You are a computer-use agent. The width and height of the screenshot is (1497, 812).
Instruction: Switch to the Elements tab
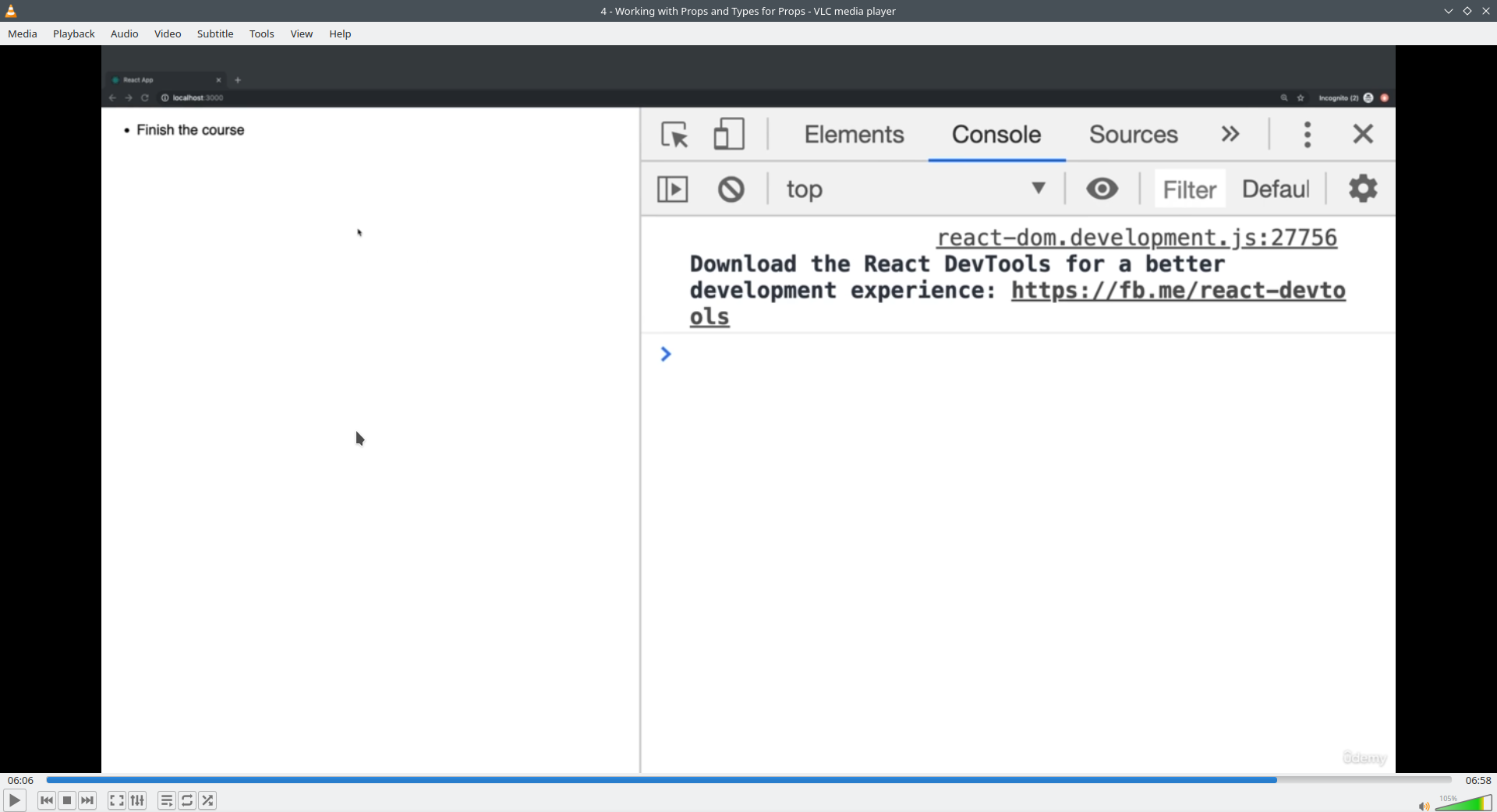(x=854, y=134)
